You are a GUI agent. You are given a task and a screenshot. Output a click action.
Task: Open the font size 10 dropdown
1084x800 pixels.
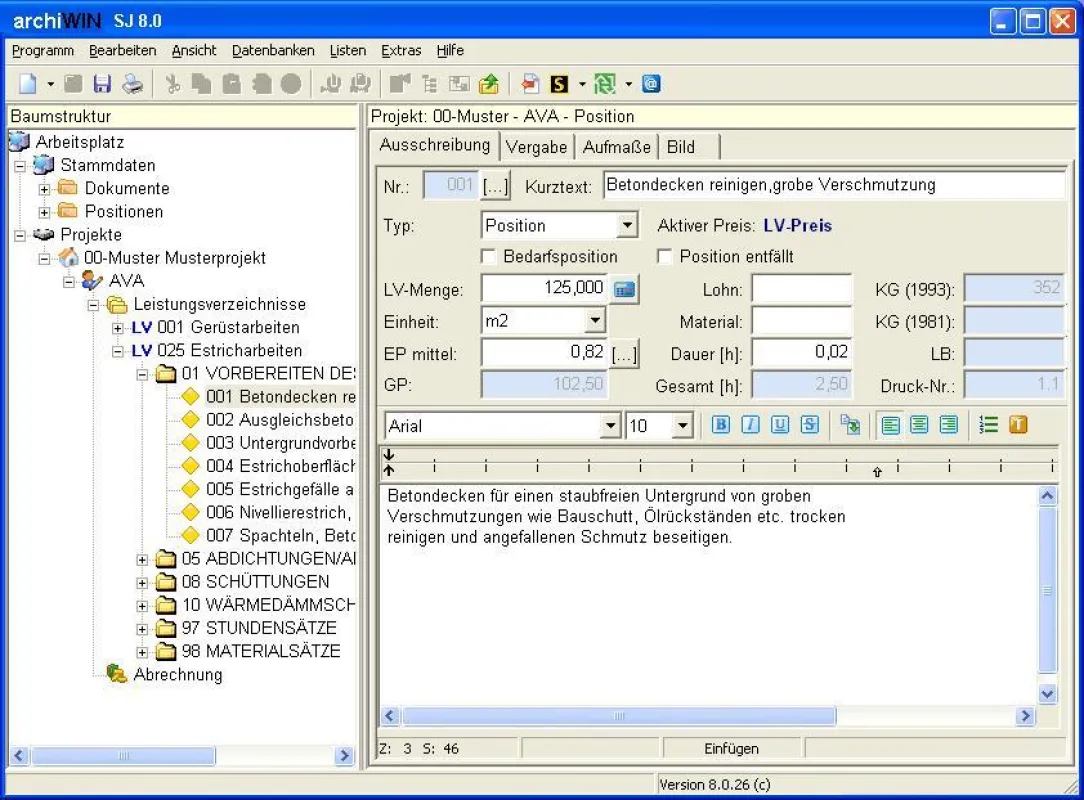[683, 426]
